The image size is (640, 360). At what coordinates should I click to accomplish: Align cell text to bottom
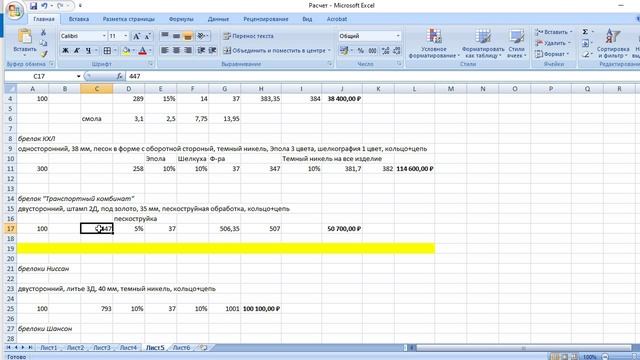[x=188, y=36]
